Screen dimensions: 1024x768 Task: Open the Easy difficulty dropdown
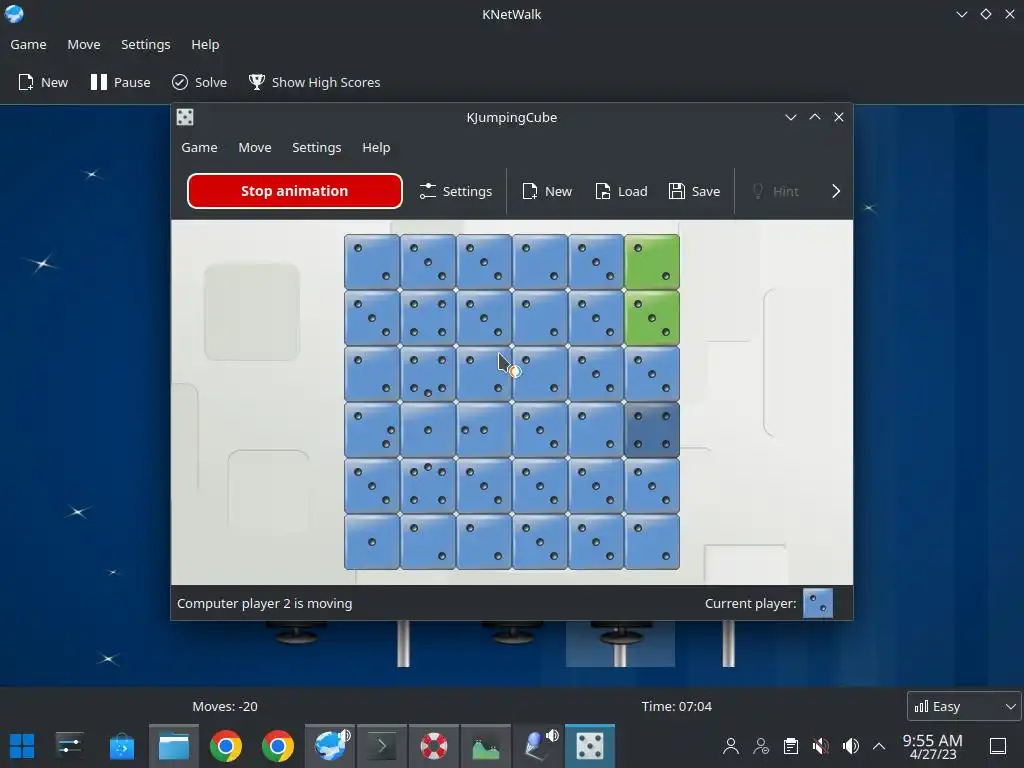click(965, 706)
